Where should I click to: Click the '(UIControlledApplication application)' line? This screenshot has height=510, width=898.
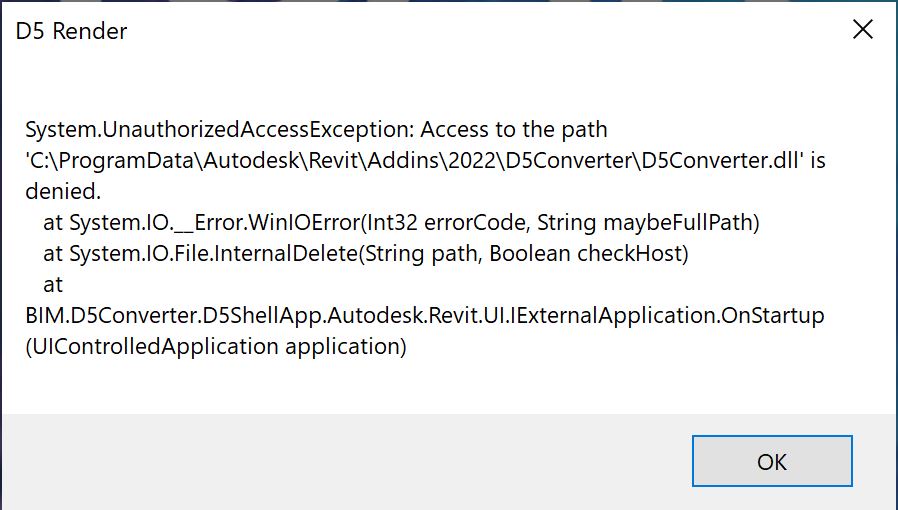coord(216,346)
